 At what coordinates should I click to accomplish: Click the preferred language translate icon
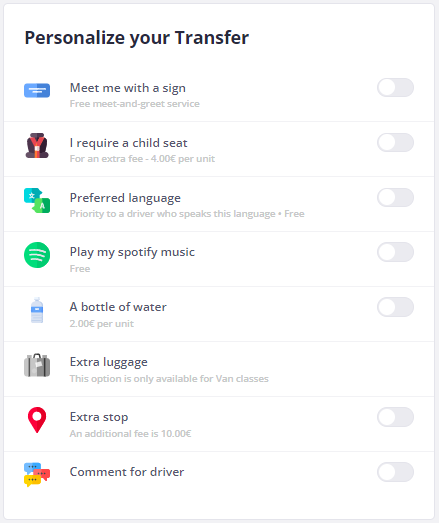coord(37,200)
